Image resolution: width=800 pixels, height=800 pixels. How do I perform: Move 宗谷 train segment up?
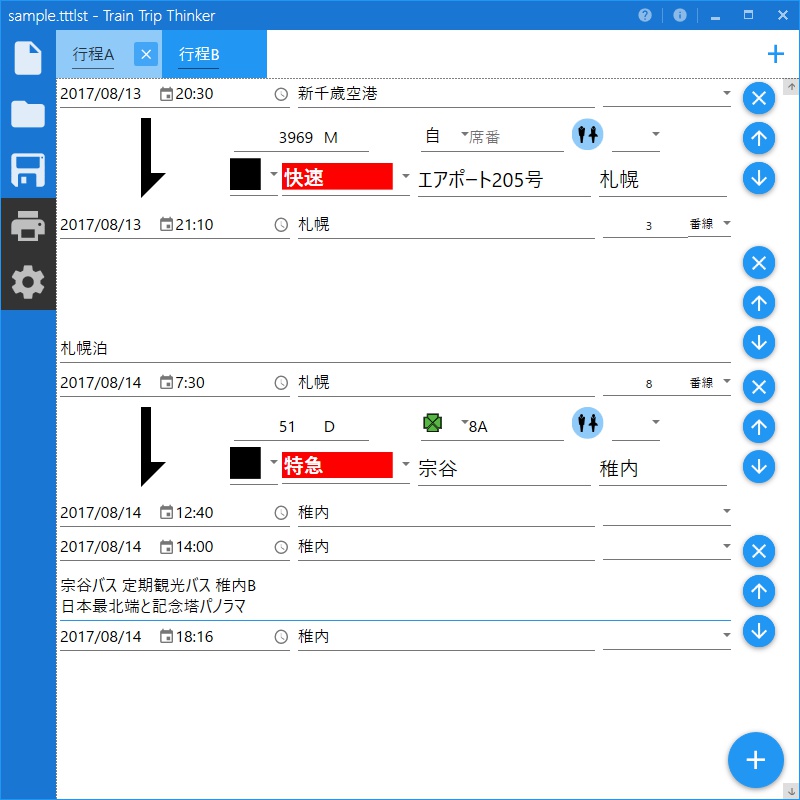tap(759, 427)
